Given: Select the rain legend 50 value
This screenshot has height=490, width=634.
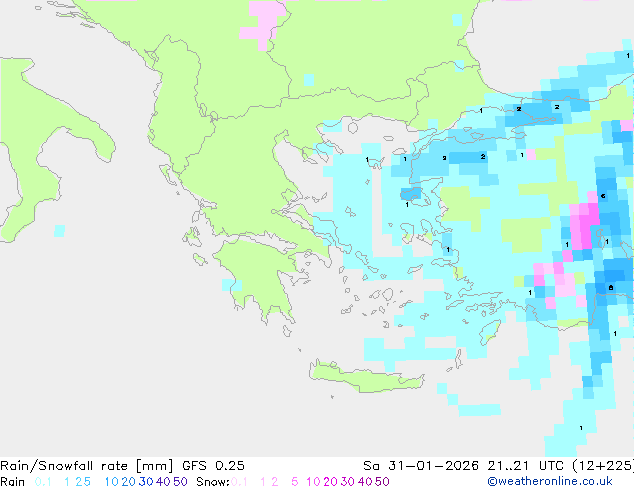Looking at the screenshot, I should click(180, 482).
